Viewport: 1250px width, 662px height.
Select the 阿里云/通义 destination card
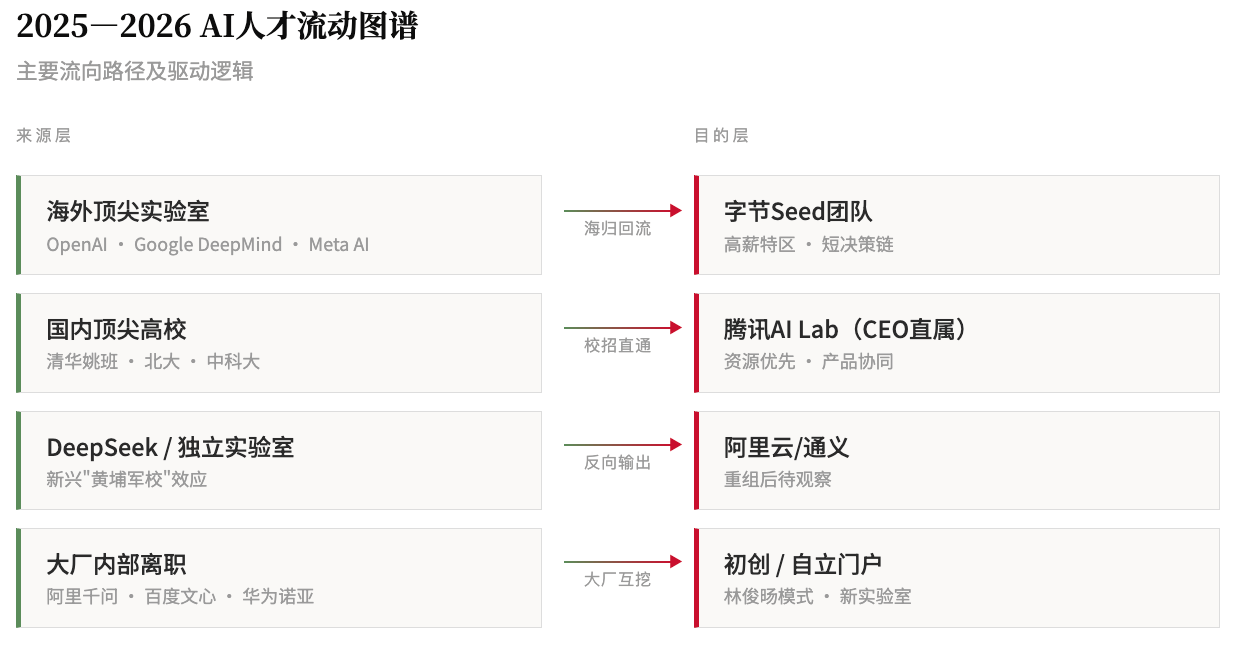(x=957, y=460)
